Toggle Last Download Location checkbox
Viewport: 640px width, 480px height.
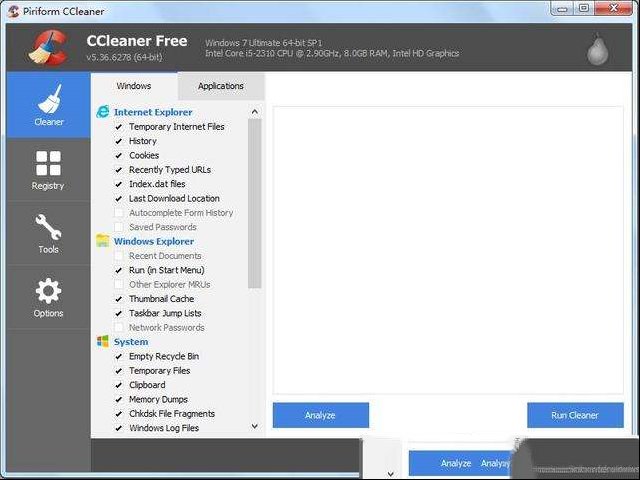pyautogui.click(x=118, y=199)
